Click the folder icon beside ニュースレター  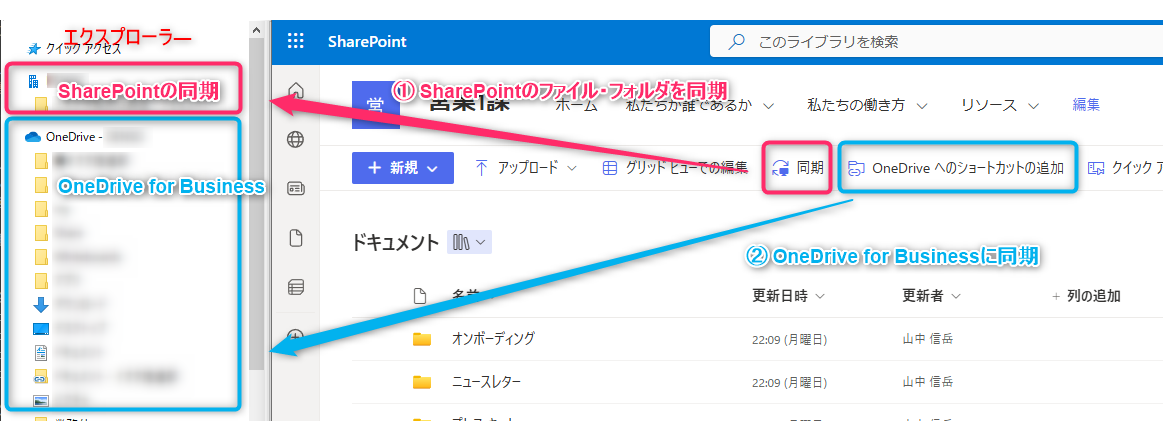(422, 382)
